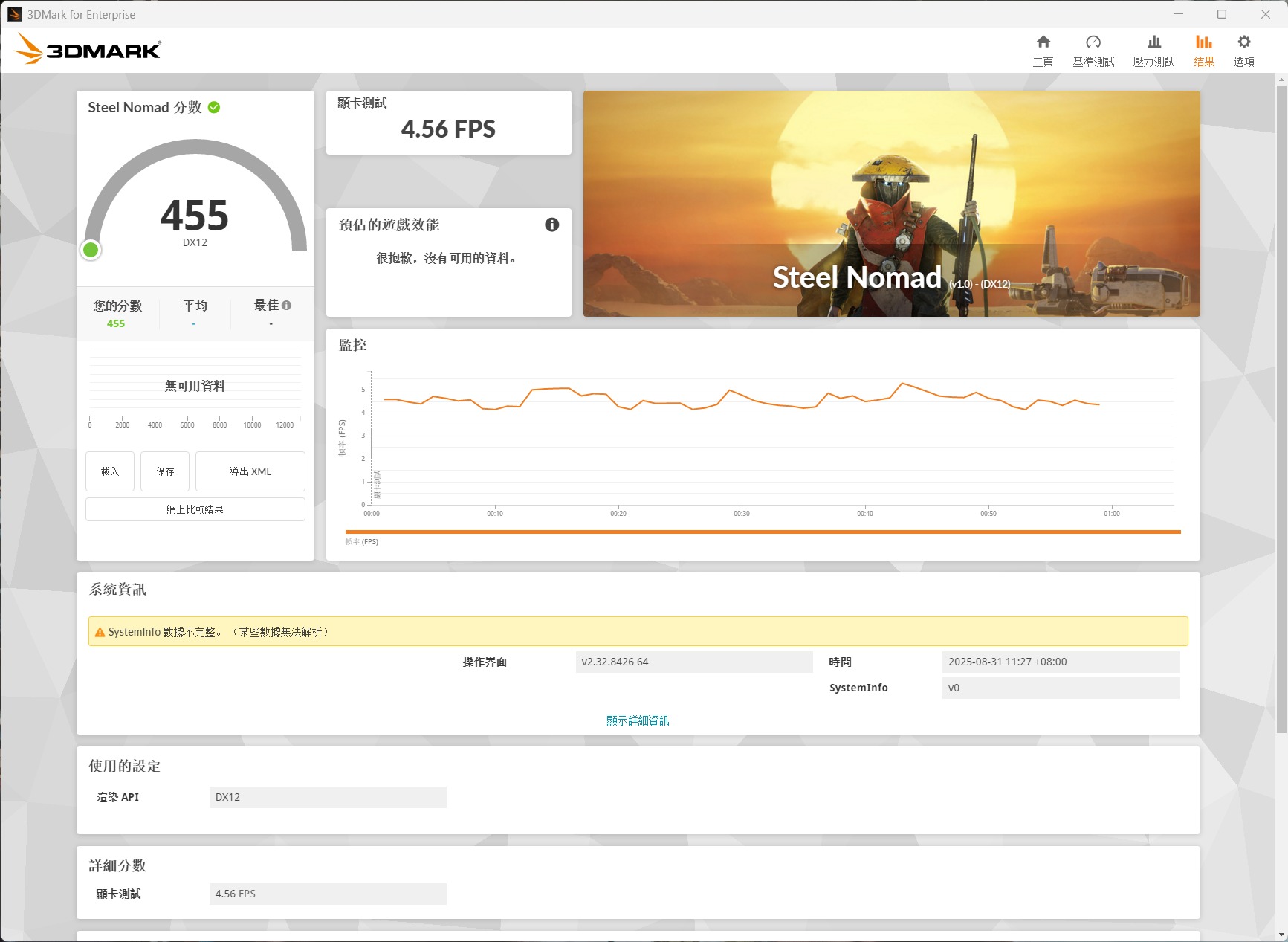Click the 系統資訊 section heading
This screenshot has height=942, width=1288.
(x=117, y=590)
